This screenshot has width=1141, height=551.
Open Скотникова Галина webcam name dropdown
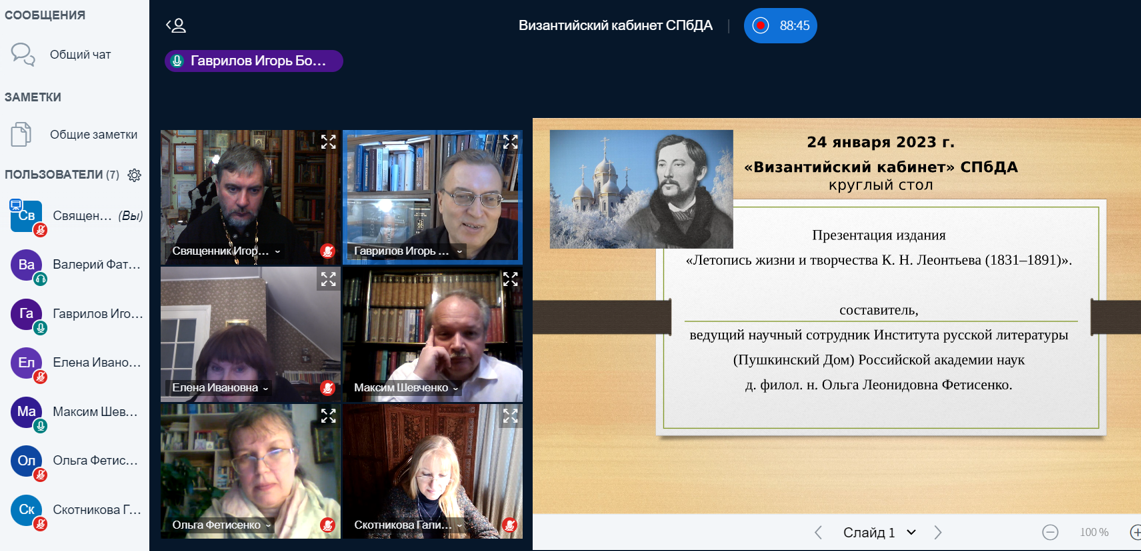click(x=407, y=525)
